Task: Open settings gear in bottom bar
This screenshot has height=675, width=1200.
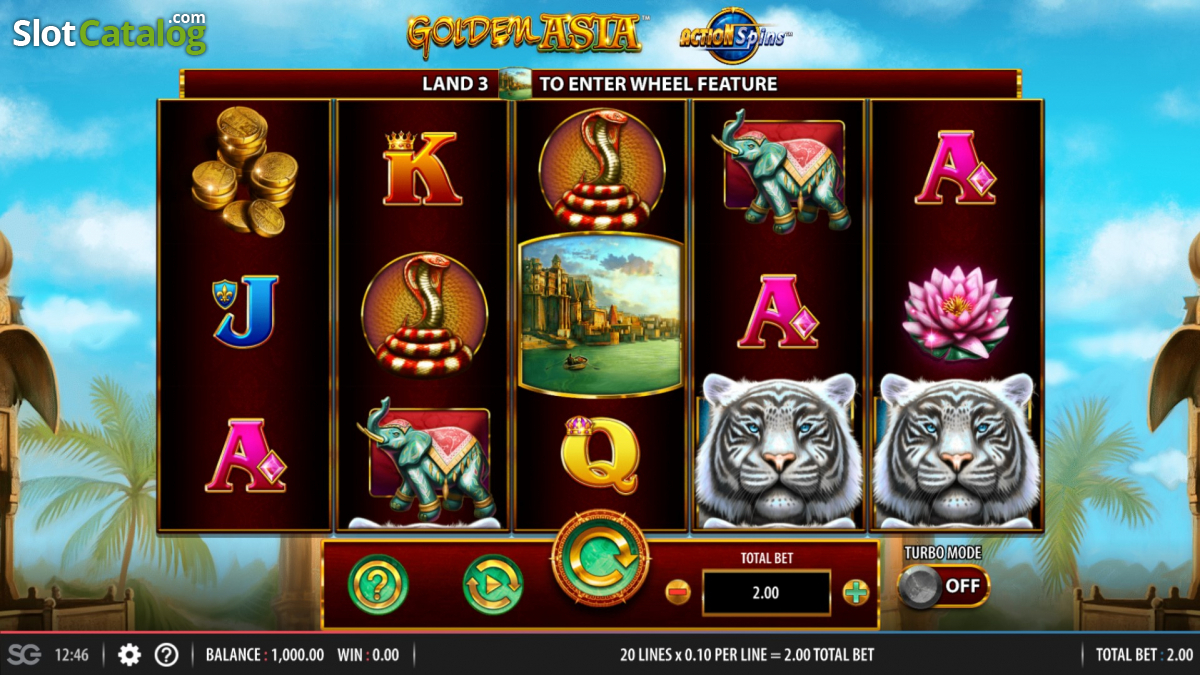Action: pyautogui.click(x=129, y=655)
